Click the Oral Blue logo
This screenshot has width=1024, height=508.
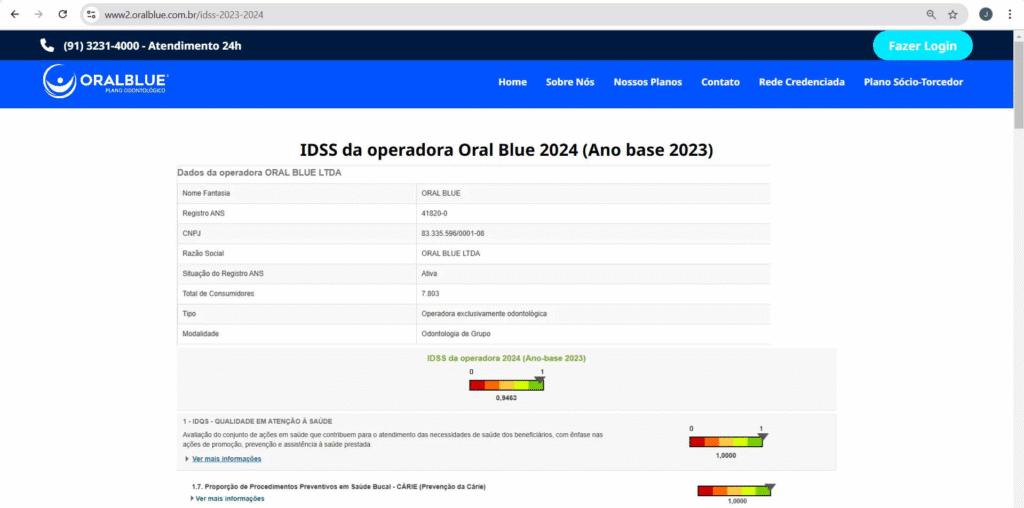click(x=106, y=82)
